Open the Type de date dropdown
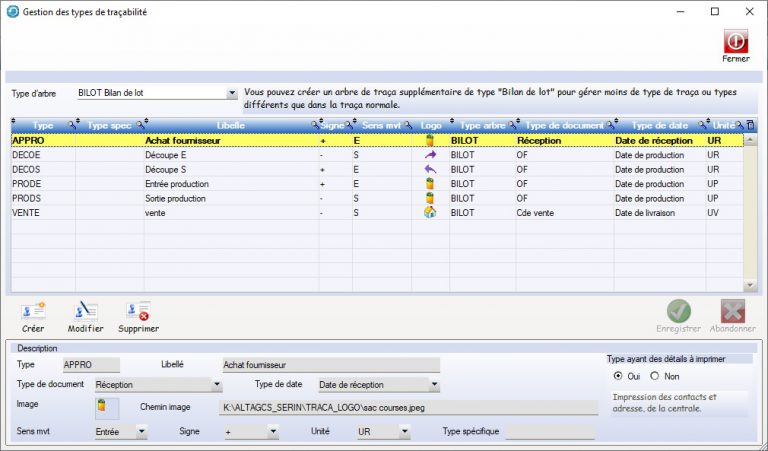Viewport: 768px width, 451px height. [434, 384]
